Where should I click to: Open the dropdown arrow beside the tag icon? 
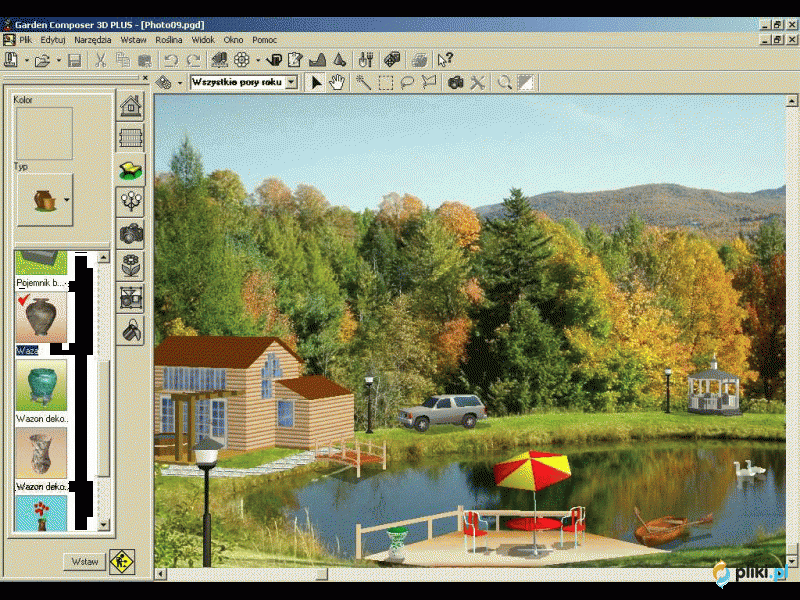(180, 83)
